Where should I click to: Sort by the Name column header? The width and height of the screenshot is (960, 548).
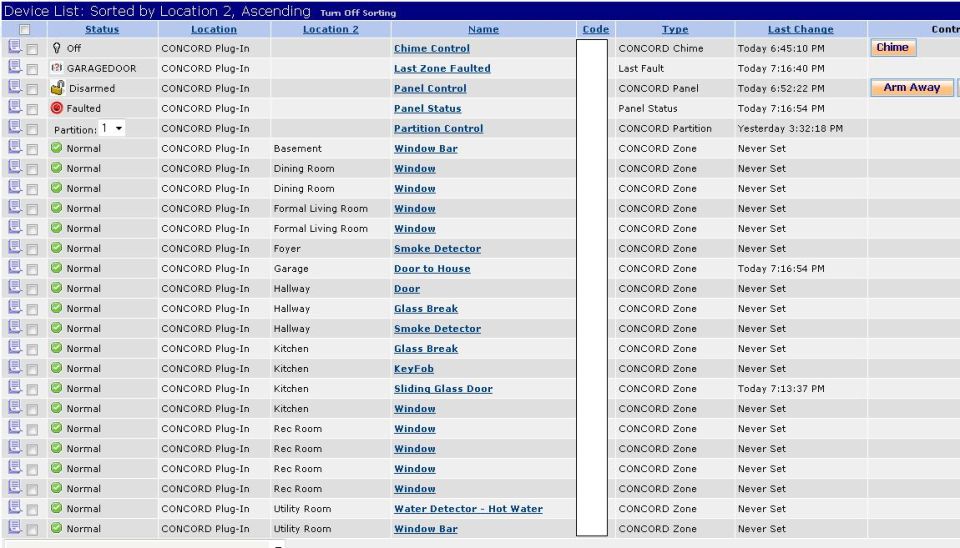(483, 29)
